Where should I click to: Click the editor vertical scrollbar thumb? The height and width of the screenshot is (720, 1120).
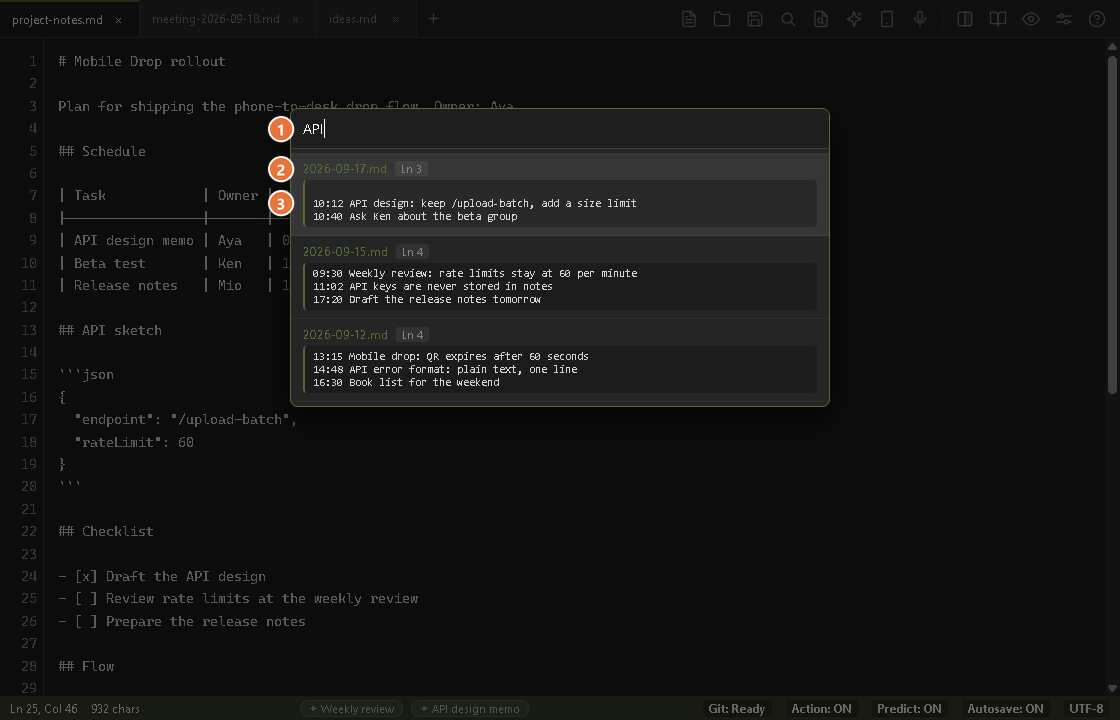1111,224
